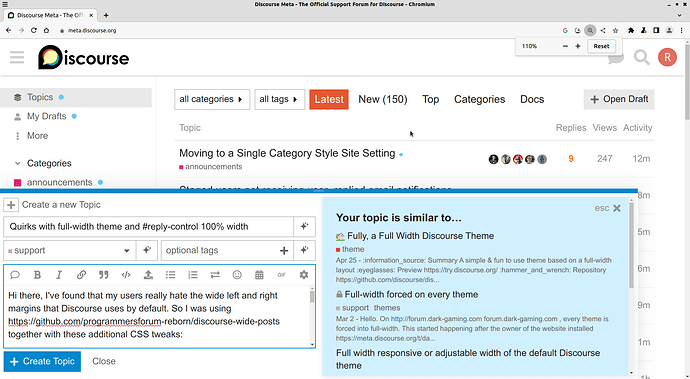Viewport: 690px width, 379px height.
Task: Add tag with plus icon
Action: point(284,250)
